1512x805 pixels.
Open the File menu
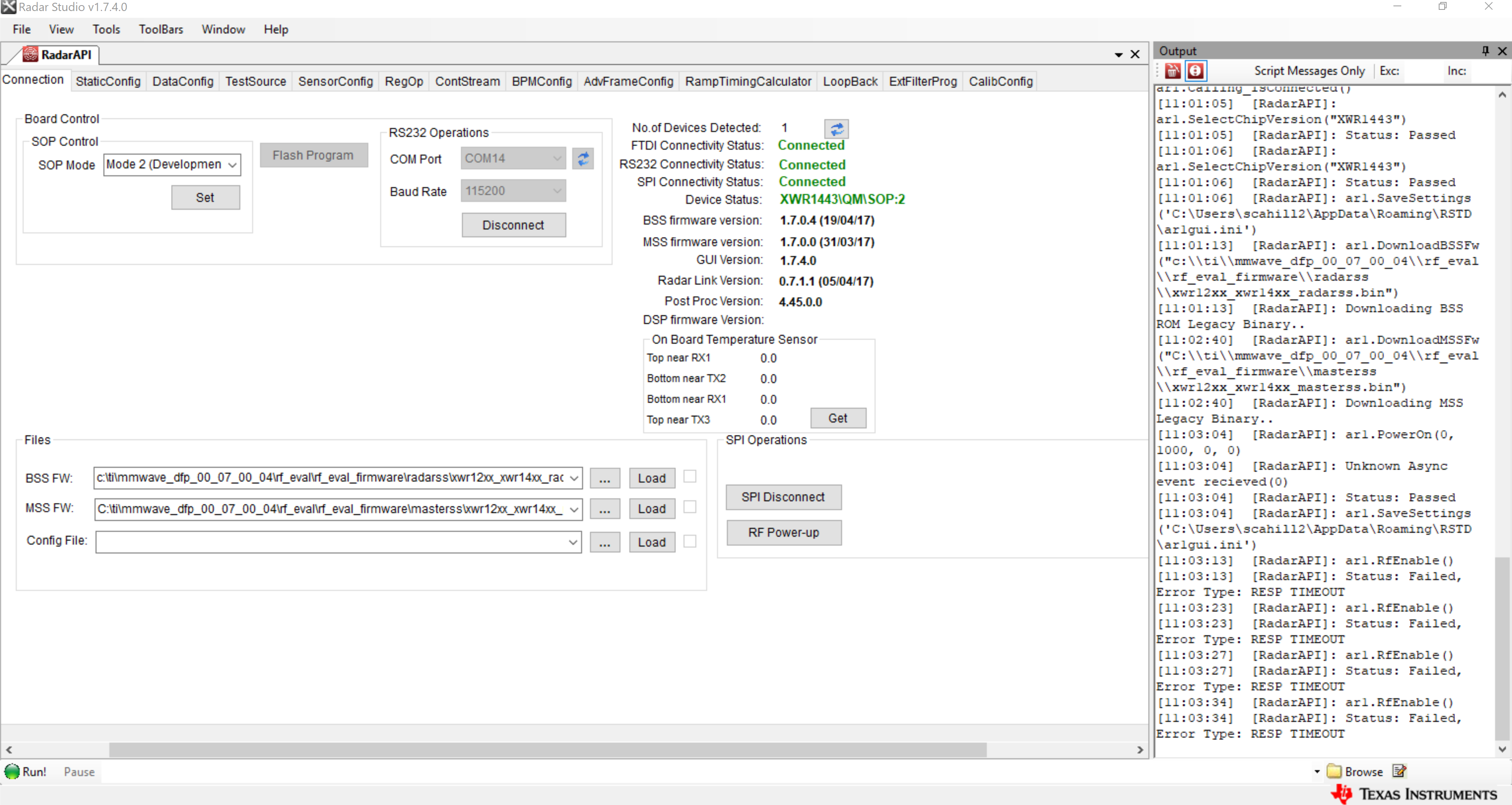(x=22, y=29)
